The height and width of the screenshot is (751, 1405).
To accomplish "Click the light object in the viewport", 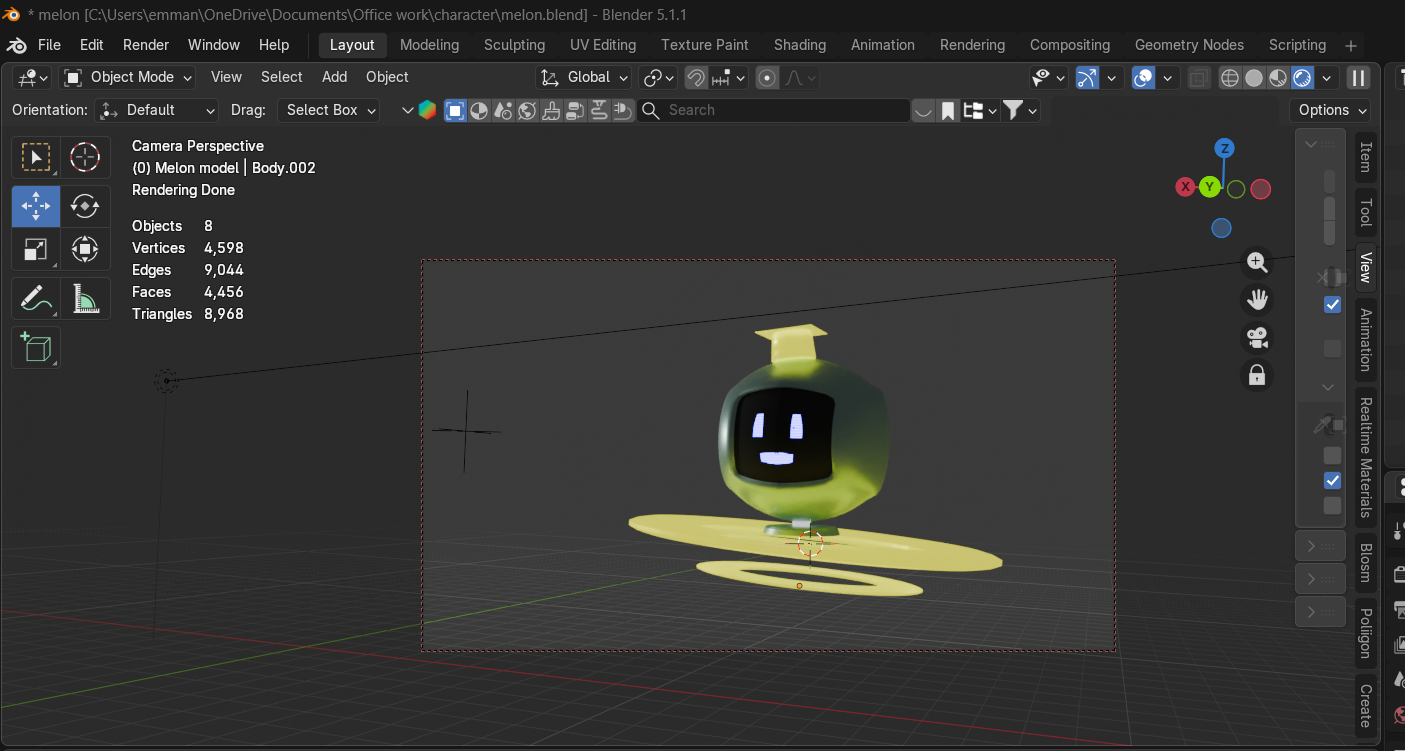I will [166, 381].
